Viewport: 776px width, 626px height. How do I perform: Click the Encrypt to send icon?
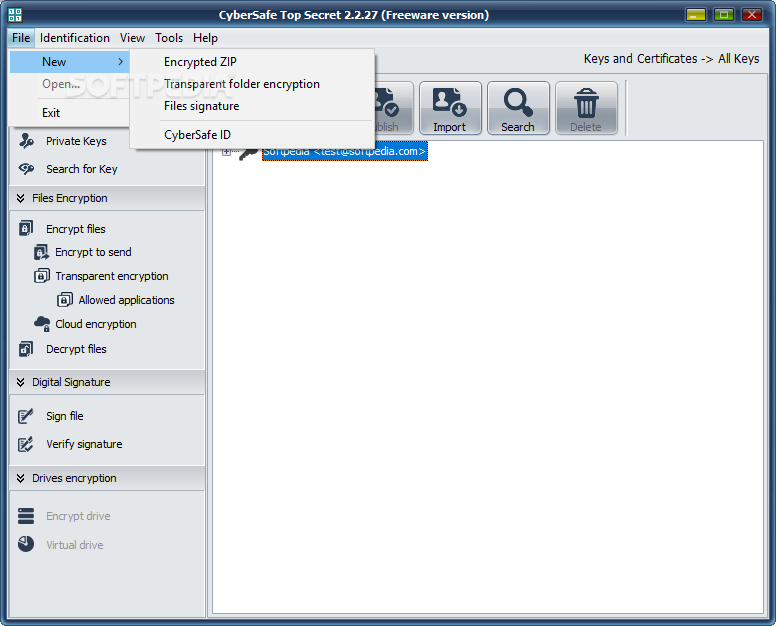point(41,252)
